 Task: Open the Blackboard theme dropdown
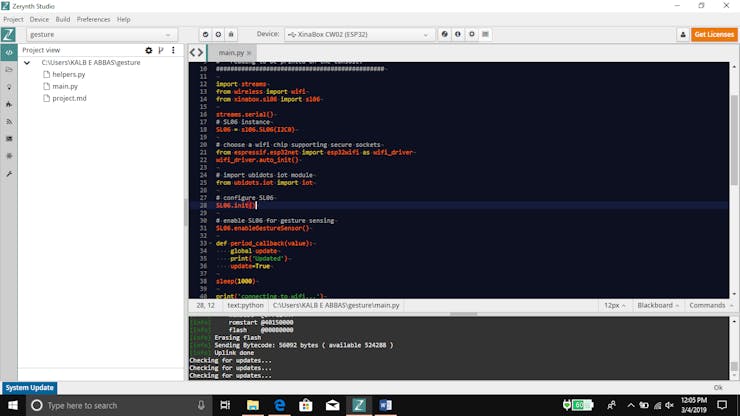pos(658,306)
